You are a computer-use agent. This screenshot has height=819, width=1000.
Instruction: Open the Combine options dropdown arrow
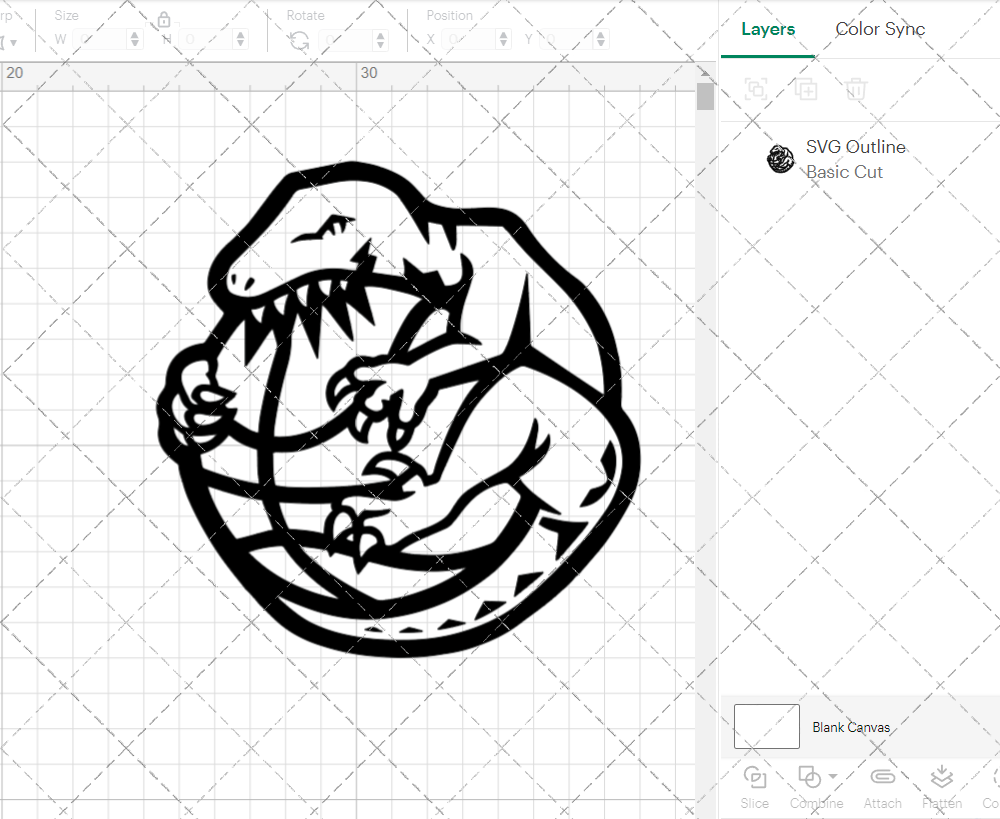(x=832, y=777)
